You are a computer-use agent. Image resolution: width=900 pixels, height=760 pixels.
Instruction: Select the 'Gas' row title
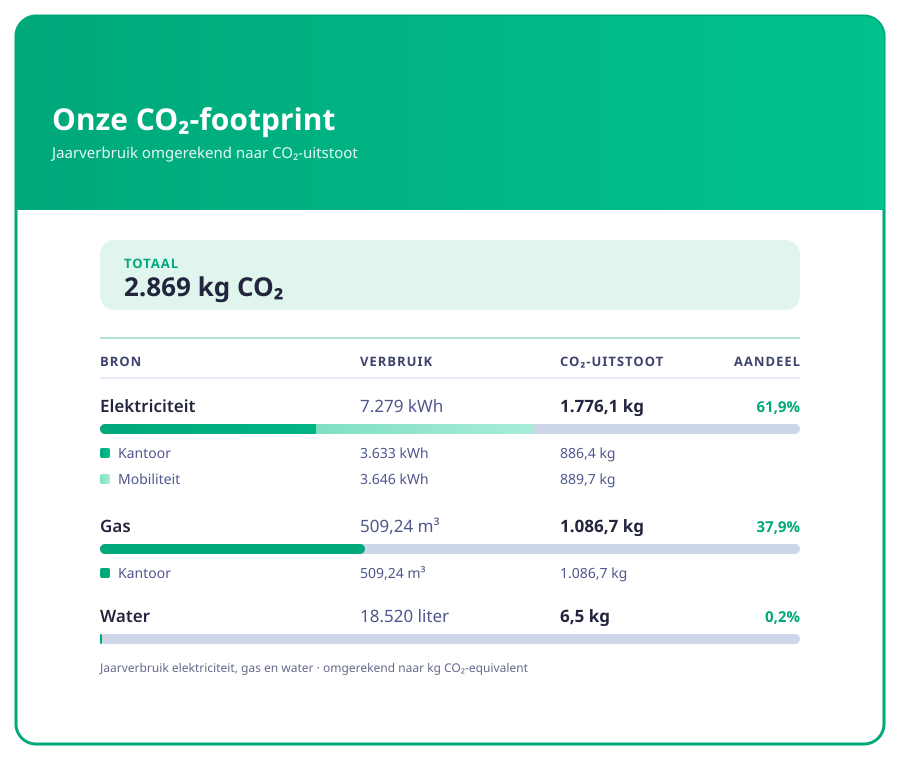coord(115,526)
